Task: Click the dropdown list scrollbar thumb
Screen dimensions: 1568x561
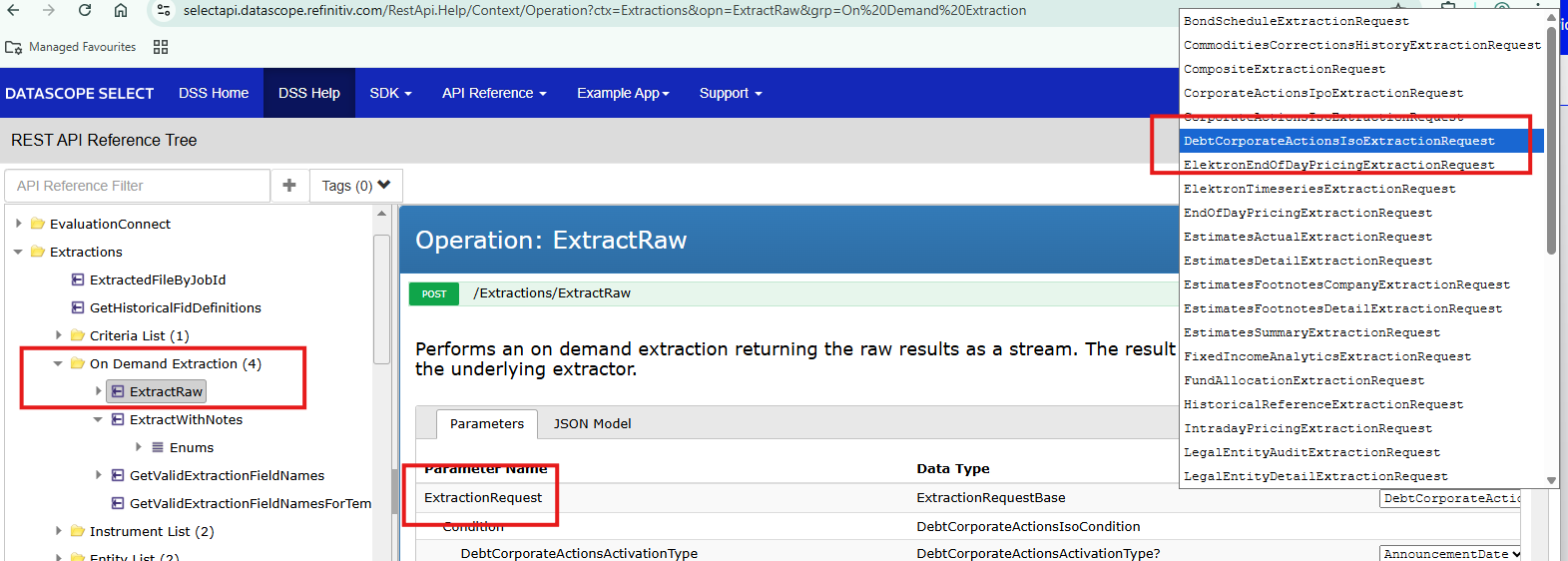Action: point(1551,140)
